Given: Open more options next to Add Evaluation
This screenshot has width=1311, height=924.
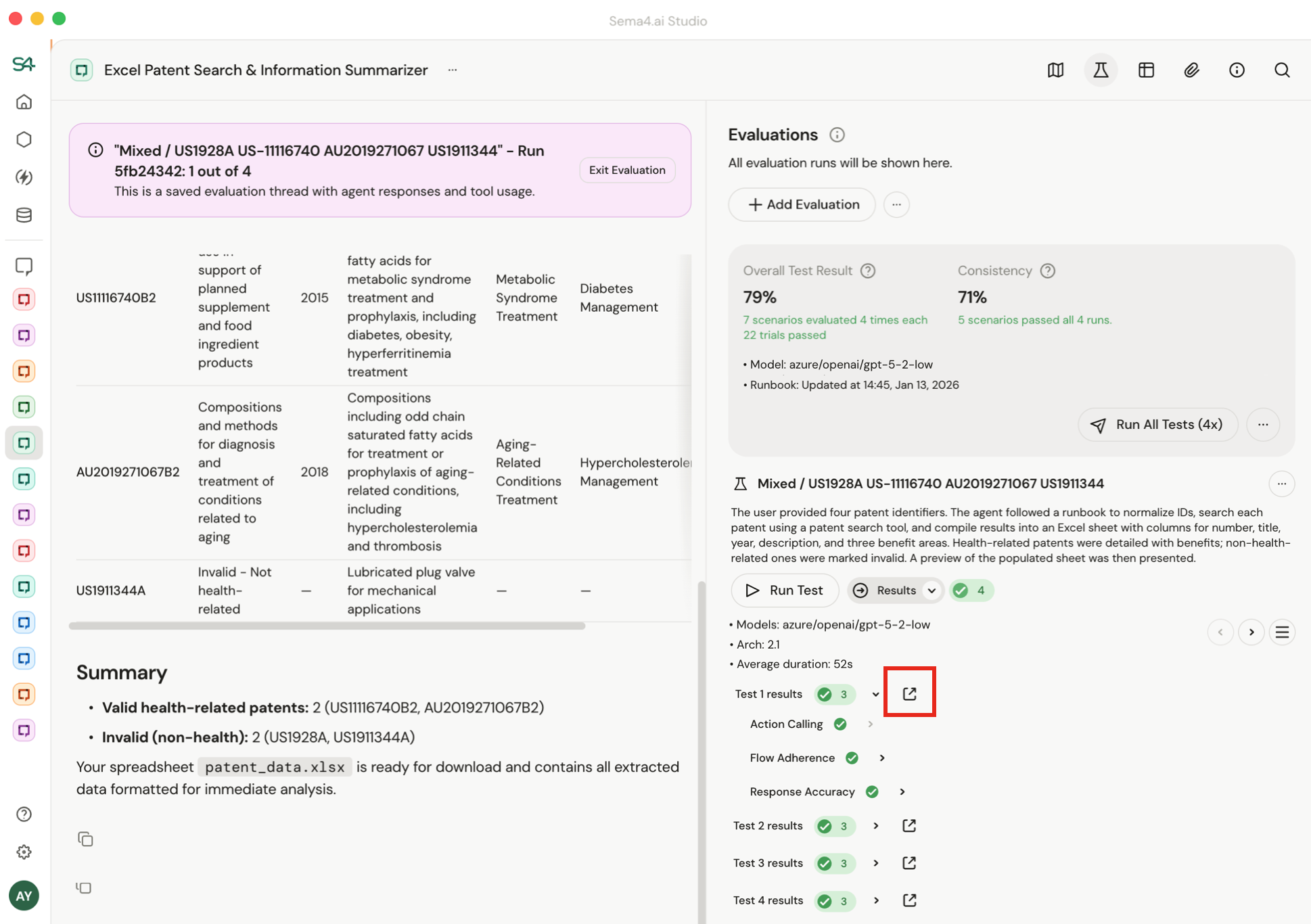Looking at the screenshot, I should pyautogui.click(x=896, y=204).
